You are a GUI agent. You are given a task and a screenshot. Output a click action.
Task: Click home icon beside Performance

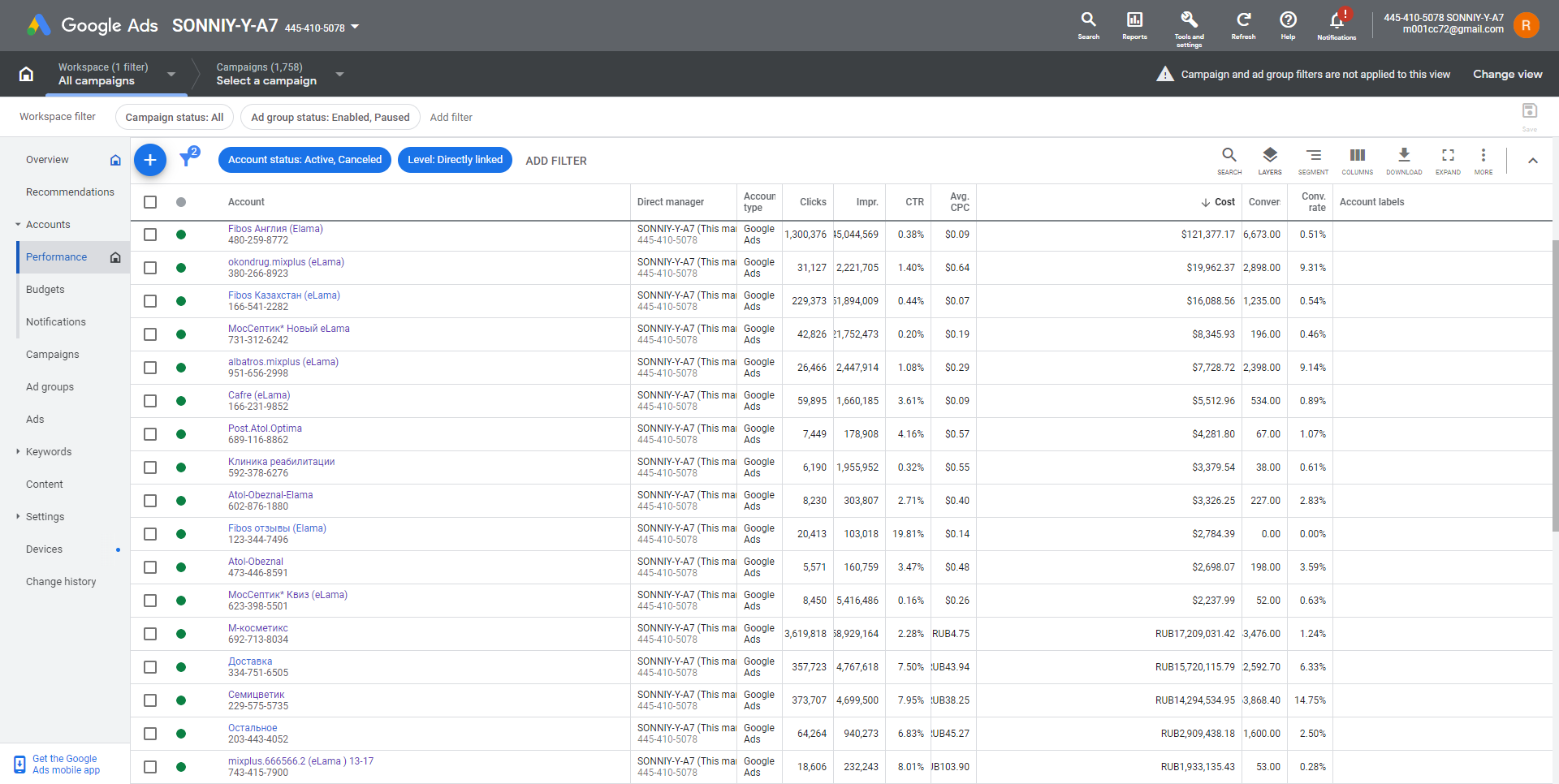pos(115,257)
